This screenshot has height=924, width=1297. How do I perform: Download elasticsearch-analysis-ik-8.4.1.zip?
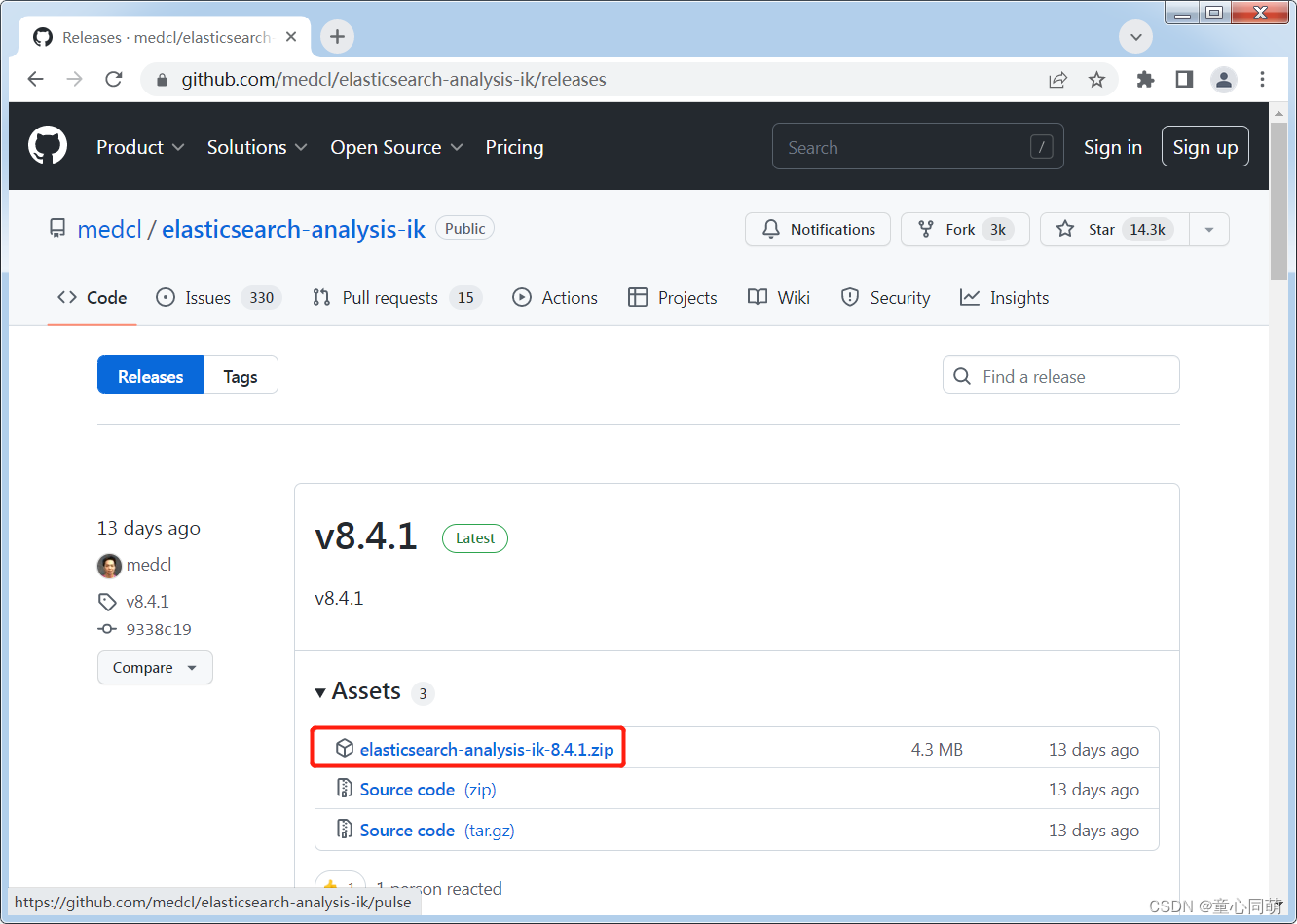[x=487, y=750]
